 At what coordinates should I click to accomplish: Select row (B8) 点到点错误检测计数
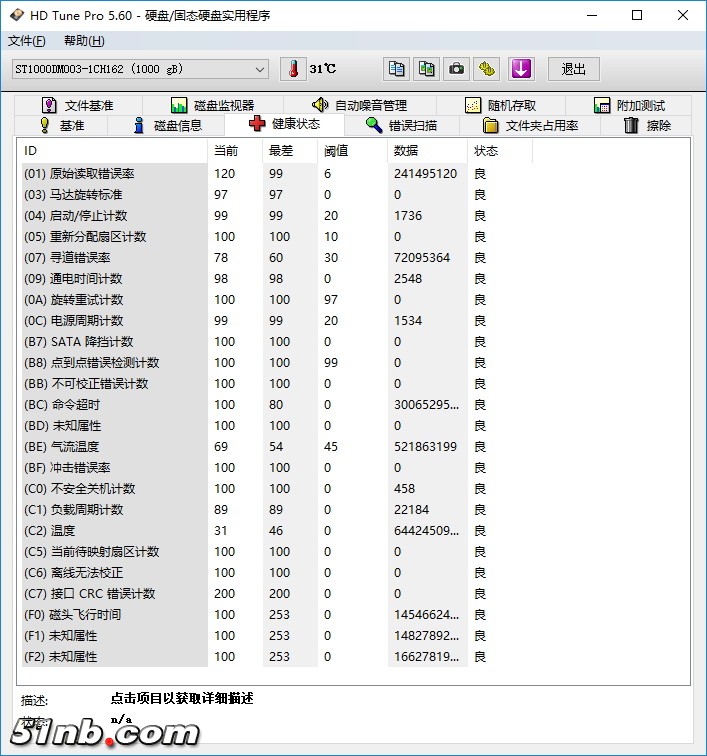(x=277, y=363)
